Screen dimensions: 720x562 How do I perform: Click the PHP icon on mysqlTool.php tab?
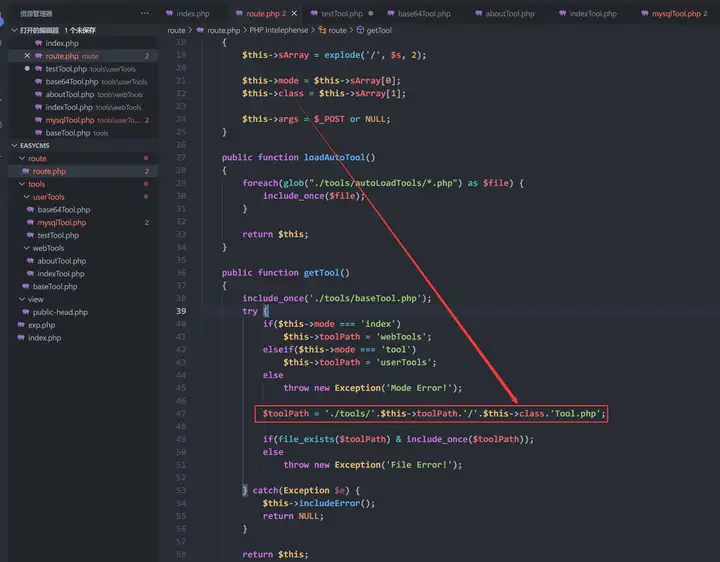coord(645,14)
